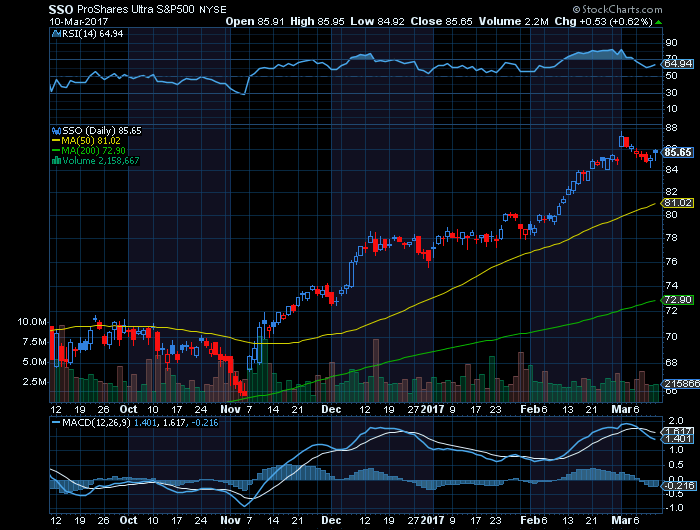Screen dimensions: 700x530
Task: Click the 5.0M volume axis label
Action: [35, 362]
